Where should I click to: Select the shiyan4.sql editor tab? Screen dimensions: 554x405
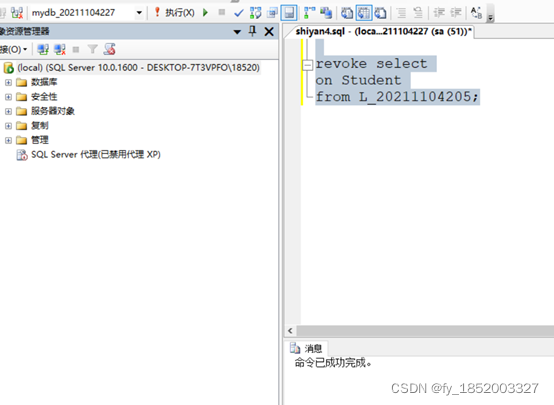(x=383, y=32)
